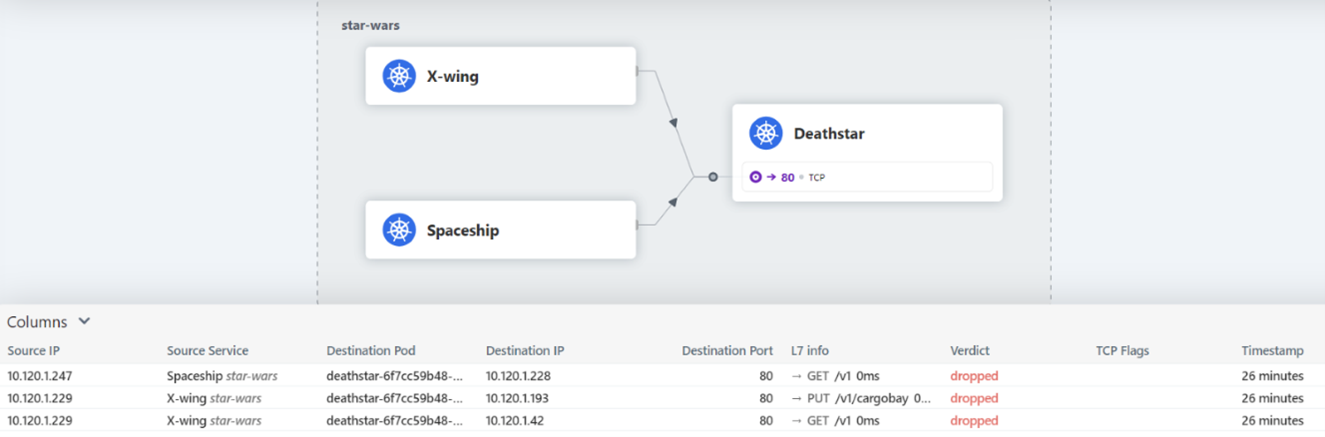Click the X-wing card output connector

(x=638, y=71)
